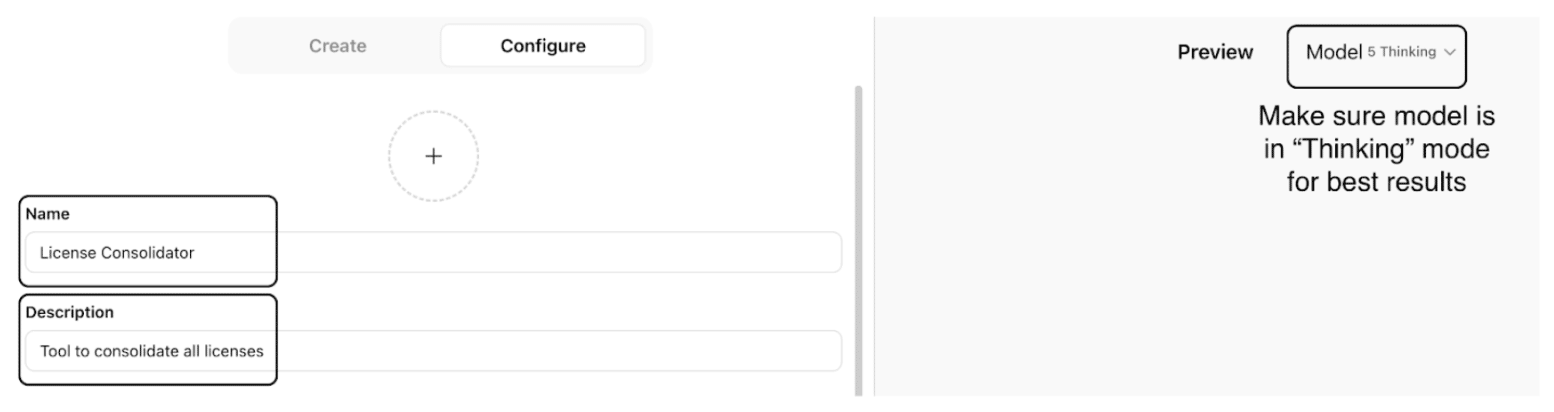Click the Name field label
This screenshot has height=412, width=1554.
[48, 214]
